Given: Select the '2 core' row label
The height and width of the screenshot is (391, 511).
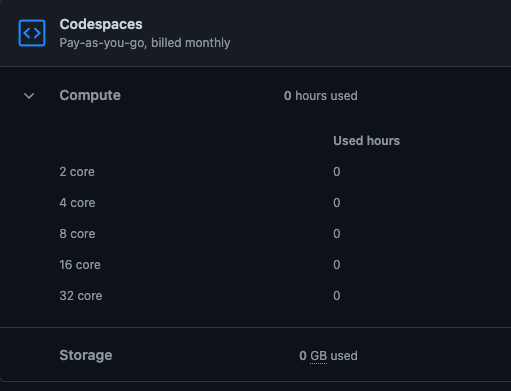Looking at the screenshot, I should (77, 172).
